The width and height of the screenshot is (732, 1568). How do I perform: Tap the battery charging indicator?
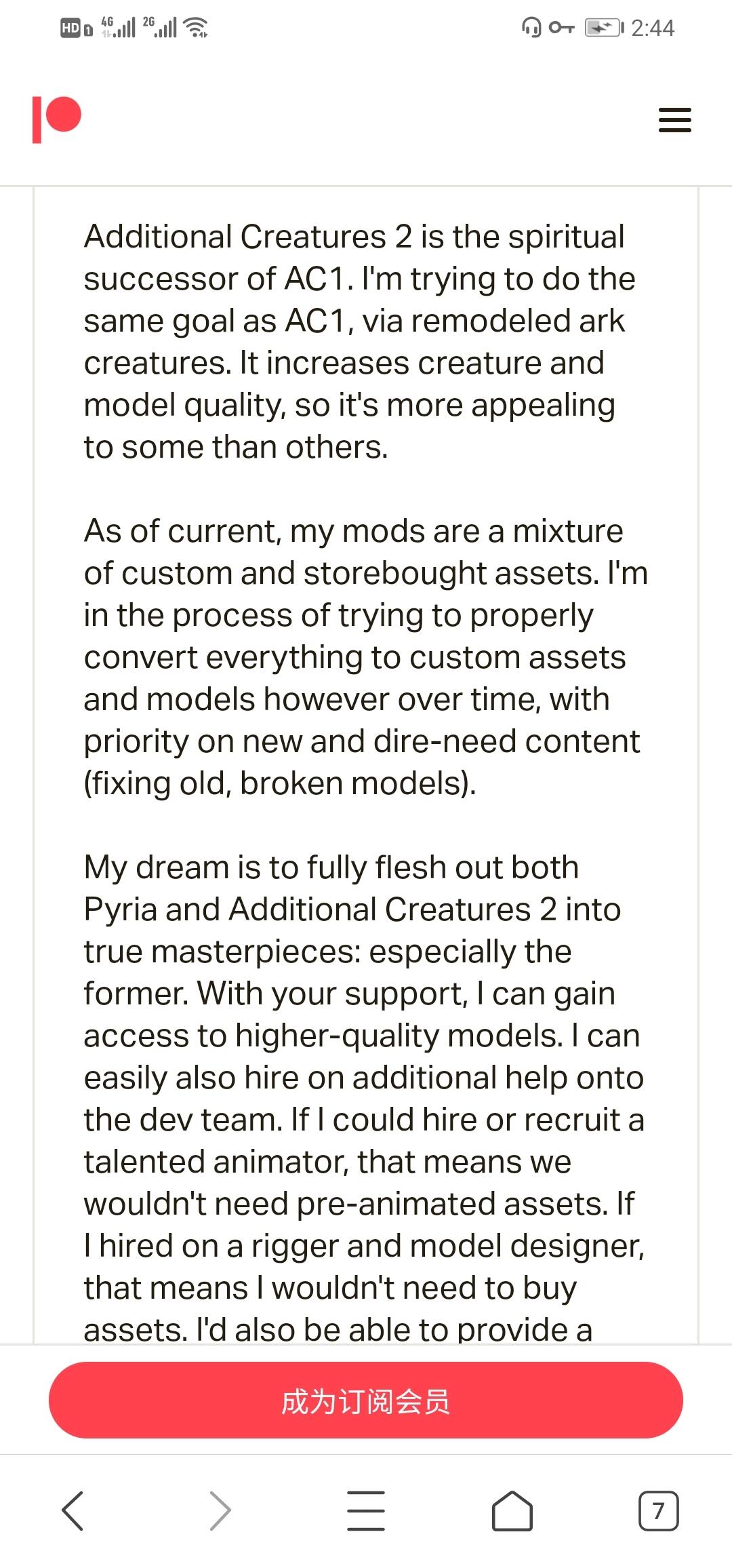(604, 28)
